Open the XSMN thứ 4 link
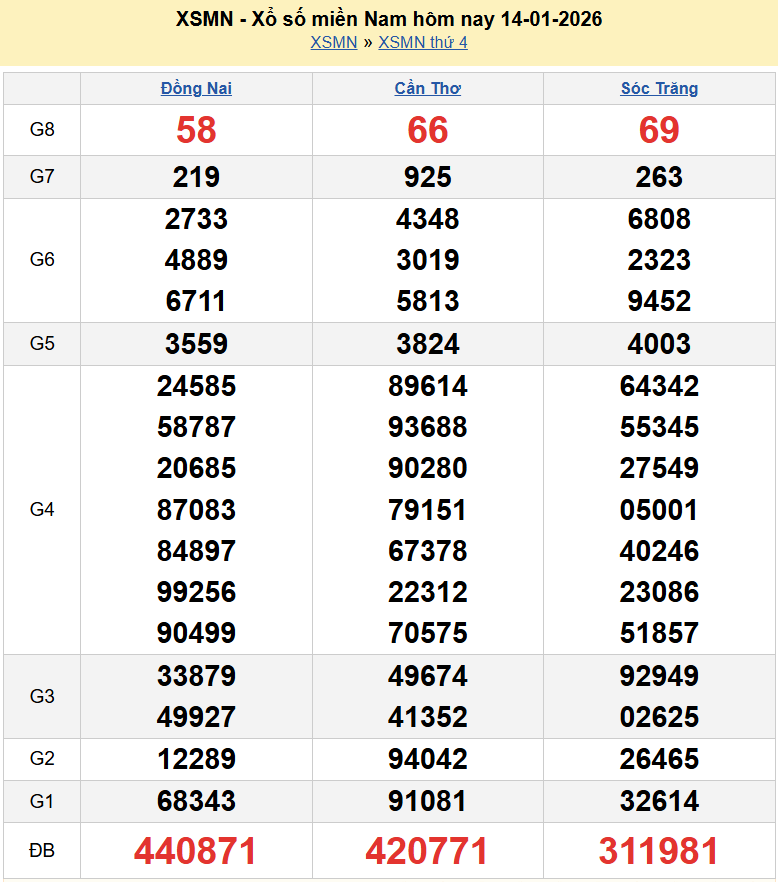The height and width of the screenshot is (882, 778). coord(422,42)
